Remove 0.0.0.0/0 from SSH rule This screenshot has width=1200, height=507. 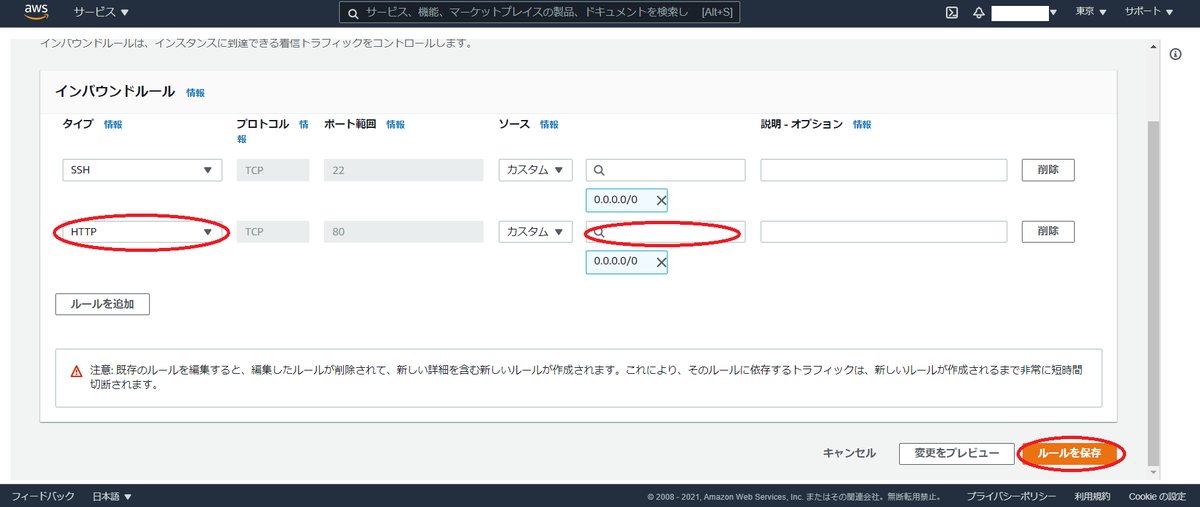661,200
